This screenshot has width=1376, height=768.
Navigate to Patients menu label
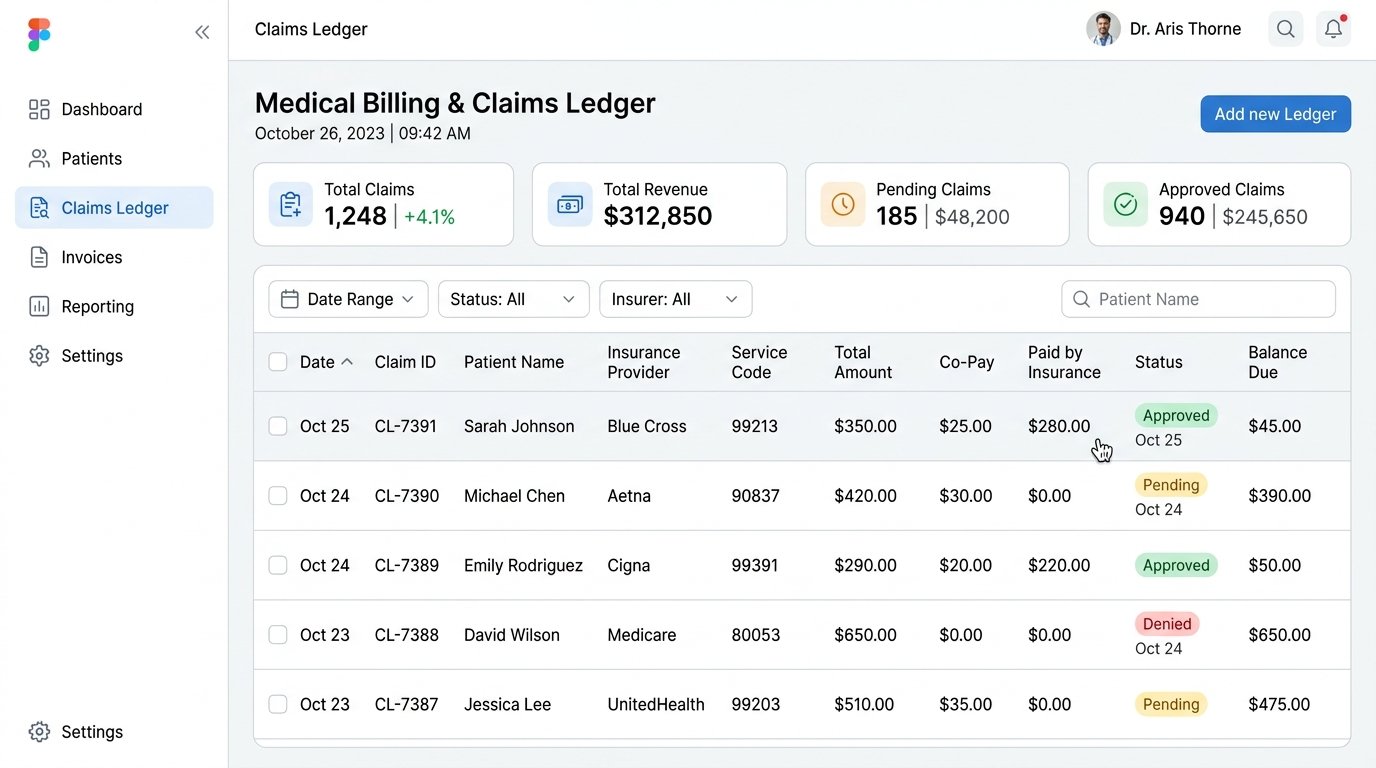coord(92,158)
